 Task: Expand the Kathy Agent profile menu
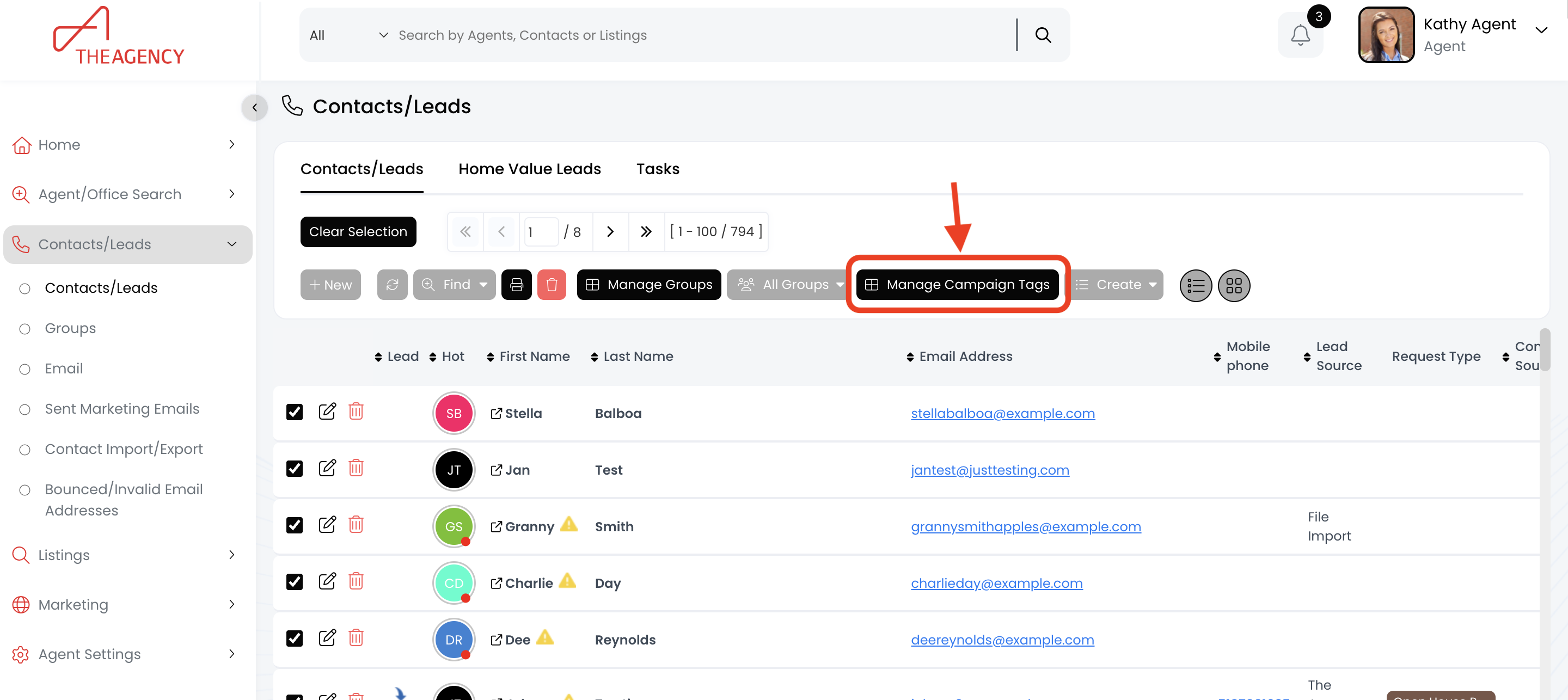1541,30
